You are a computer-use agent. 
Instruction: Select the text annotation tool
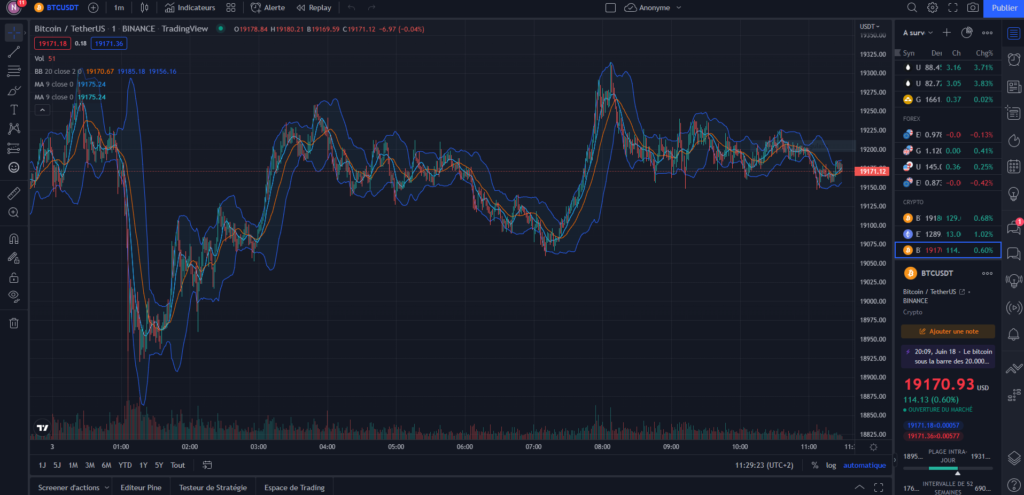point(14,110)
